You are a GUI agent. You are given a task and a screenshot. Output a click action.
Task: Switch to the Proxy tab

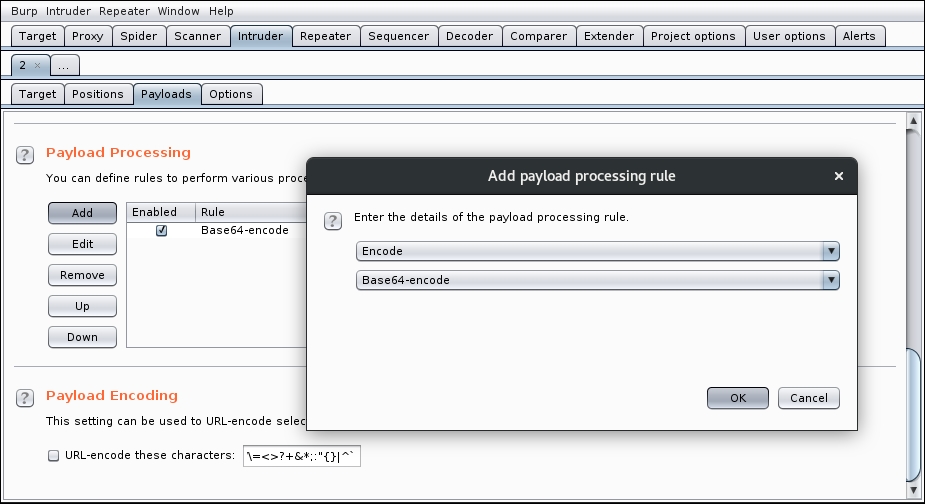click(x=87, y=36)
